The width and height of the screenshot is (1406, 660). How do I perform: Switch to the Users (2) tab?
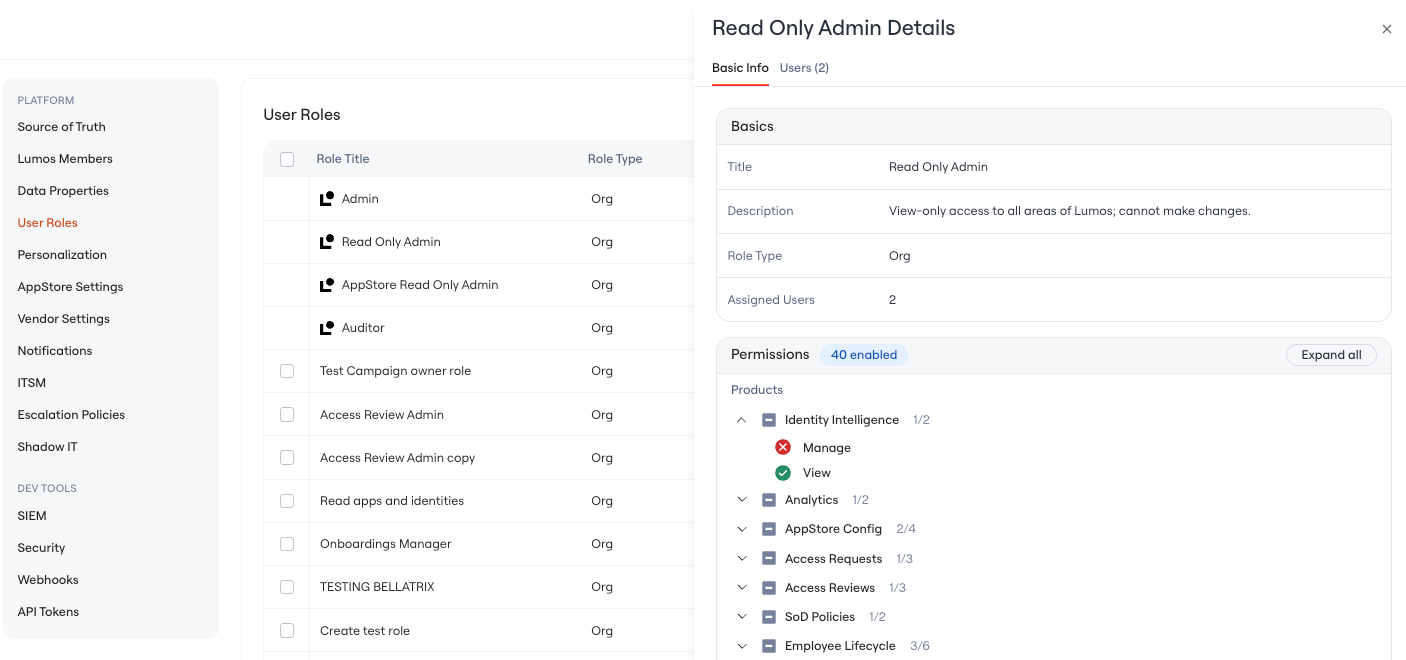[x=804, y=68]
